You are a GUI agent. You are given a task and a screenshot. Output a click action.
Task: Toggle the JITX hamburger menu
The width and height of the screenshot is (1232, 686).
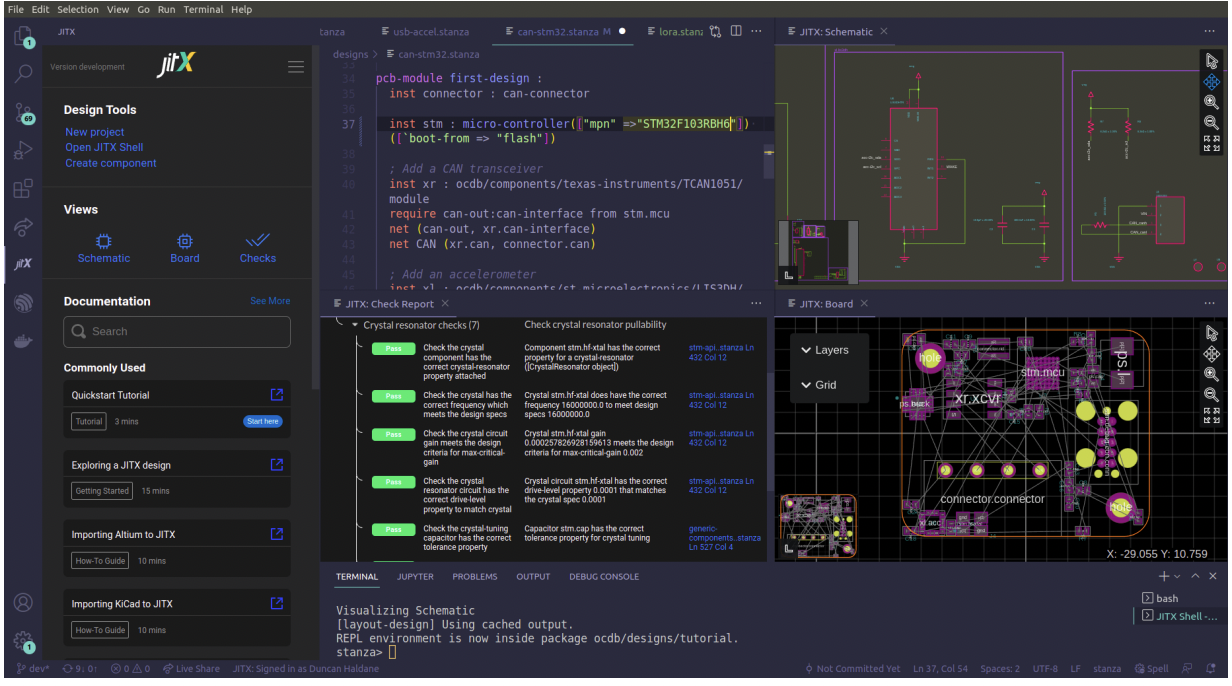pos(295,67)
